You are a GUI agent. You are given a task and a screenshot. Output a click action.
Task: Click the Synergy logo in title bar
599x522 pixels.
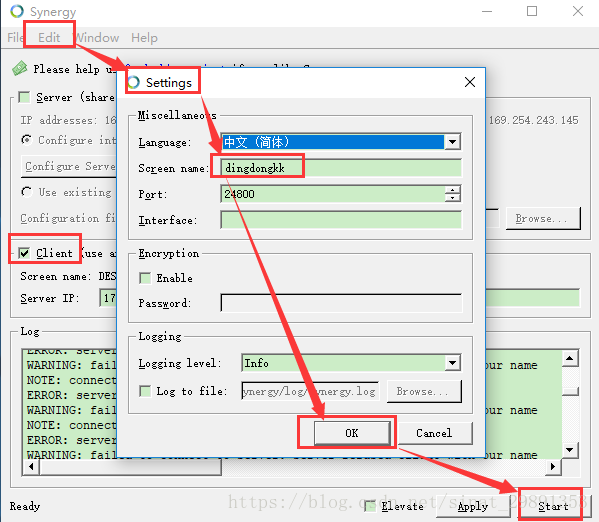tap(17, 11)
